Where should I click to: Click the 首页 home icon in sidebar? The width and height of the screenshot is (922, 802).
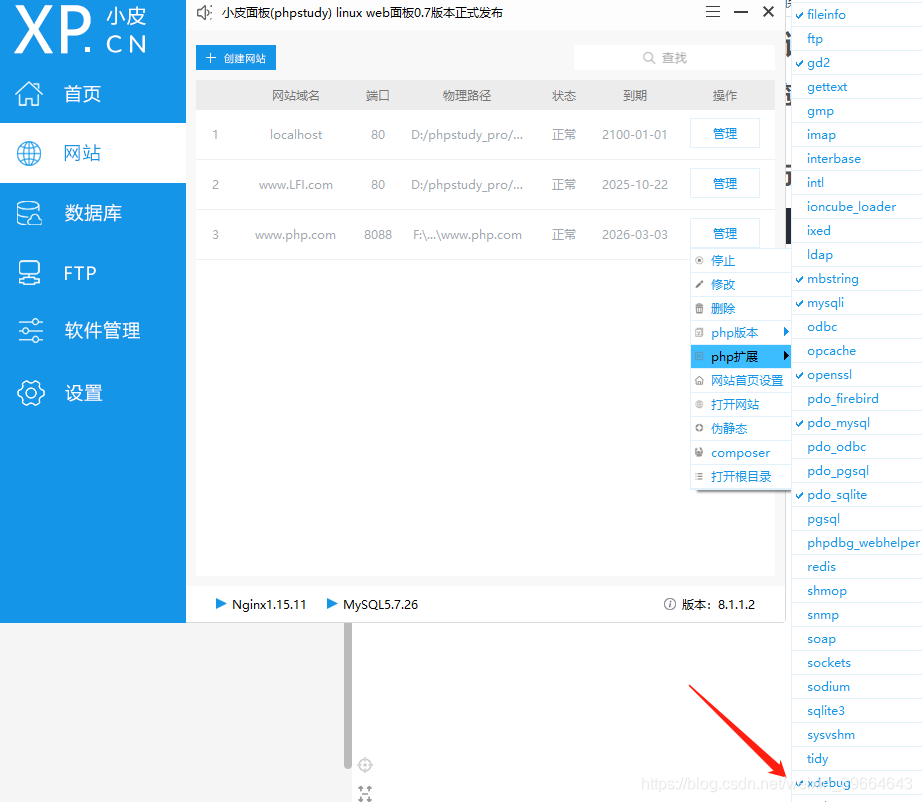coord(29,93)
